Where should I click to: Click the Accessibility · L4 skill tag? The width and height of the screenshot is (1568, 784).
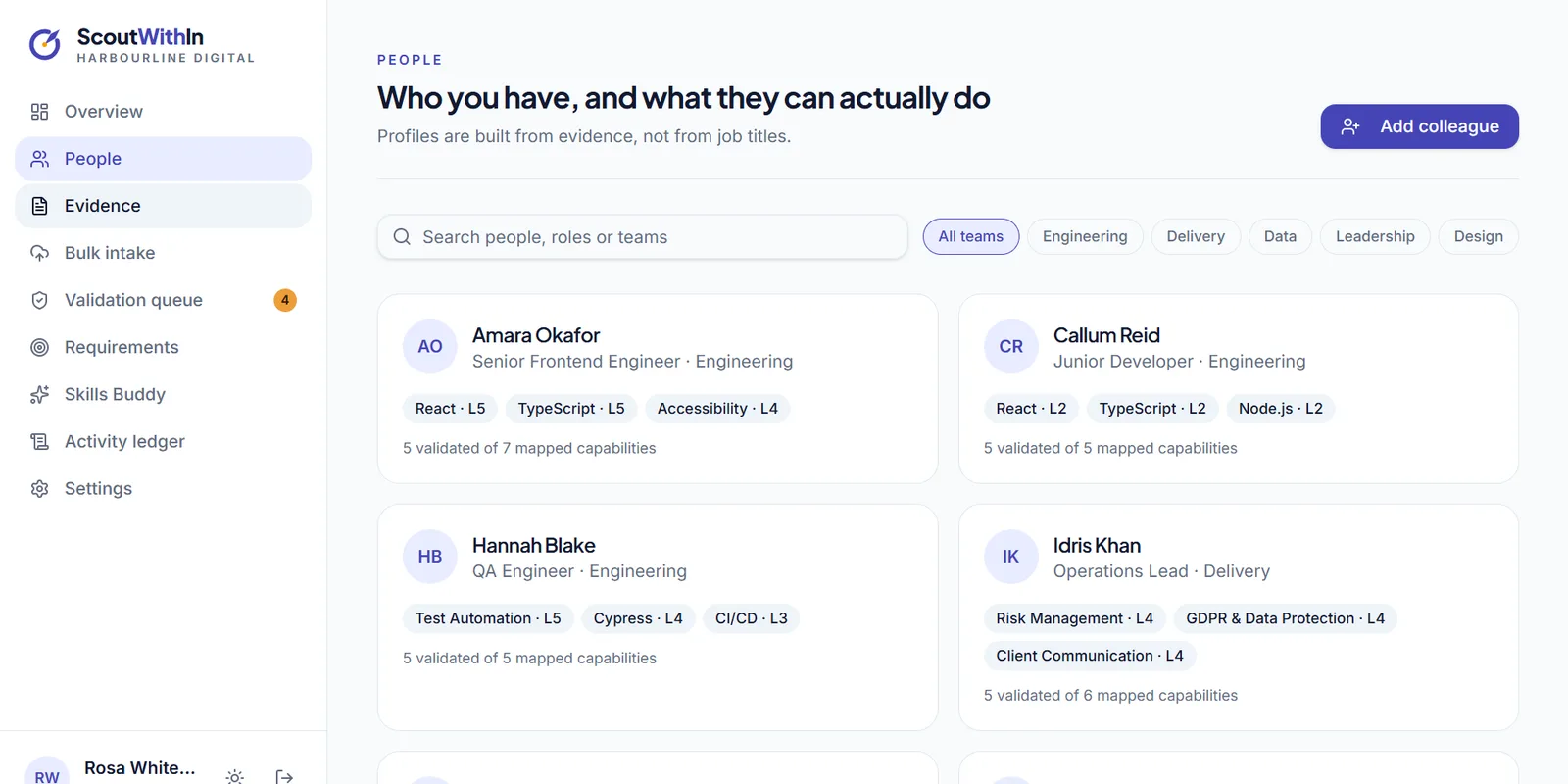717,409
